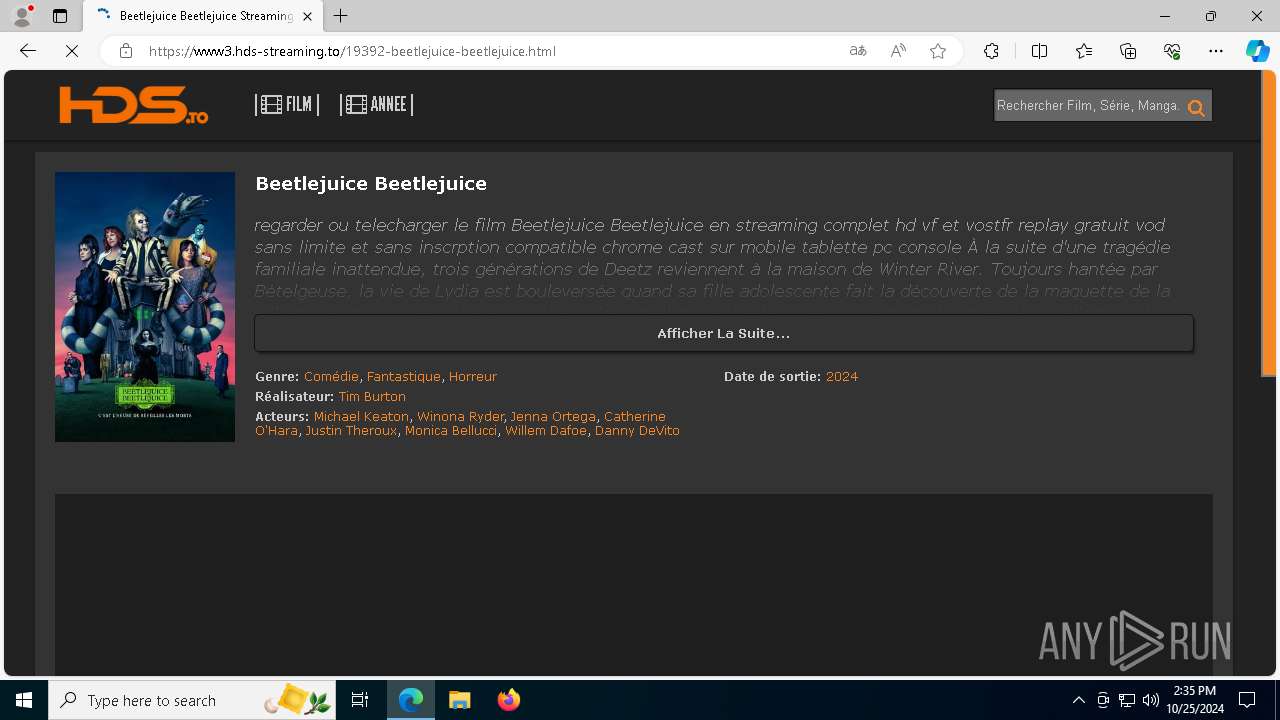Open the Comédie genre link
The height and width of the screenshot is (720, 1280).
click(331, 377)
